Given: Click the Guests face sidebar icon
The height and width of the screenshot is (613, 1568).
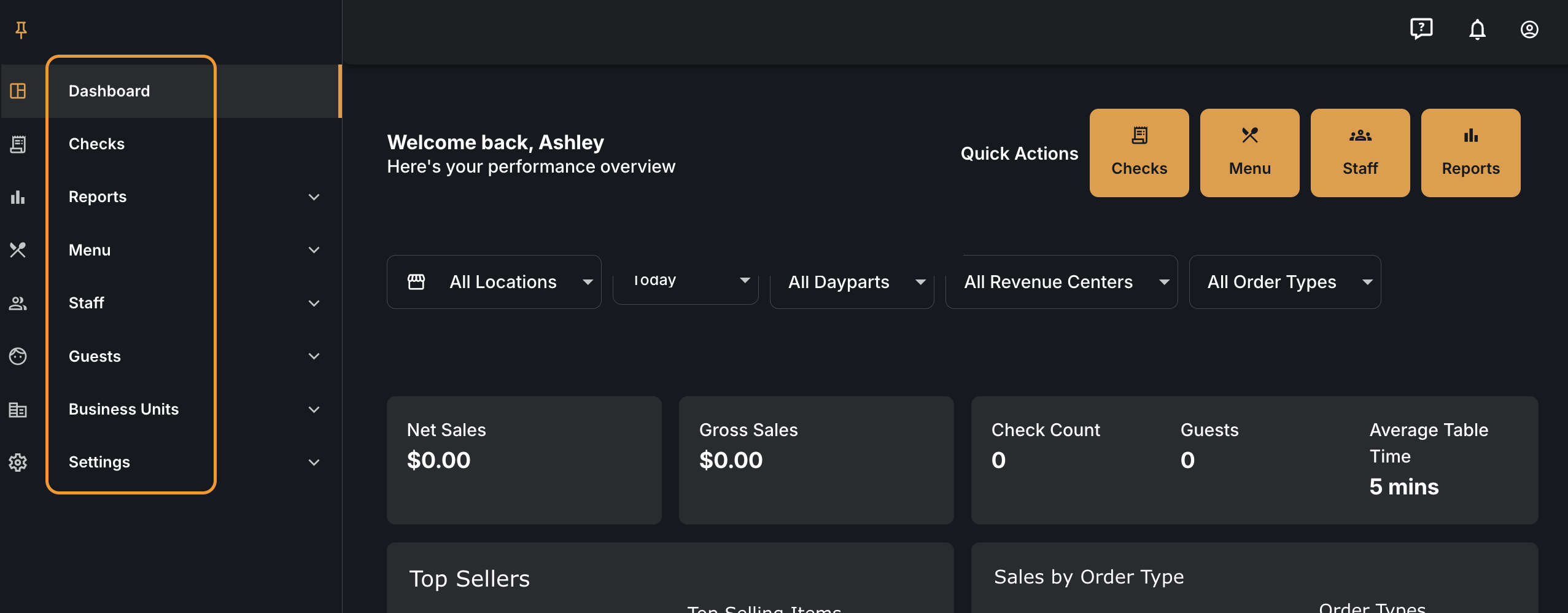Looking at the screenshot, I should point(18,356).
